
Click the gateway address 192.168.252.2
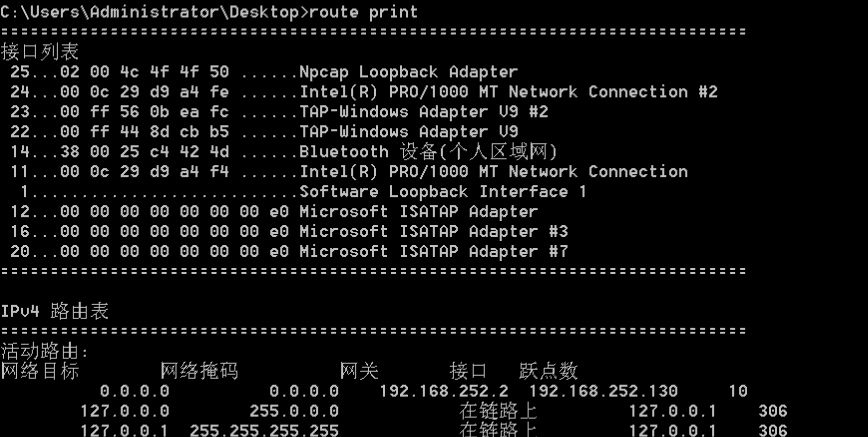(x=444, y=391)
